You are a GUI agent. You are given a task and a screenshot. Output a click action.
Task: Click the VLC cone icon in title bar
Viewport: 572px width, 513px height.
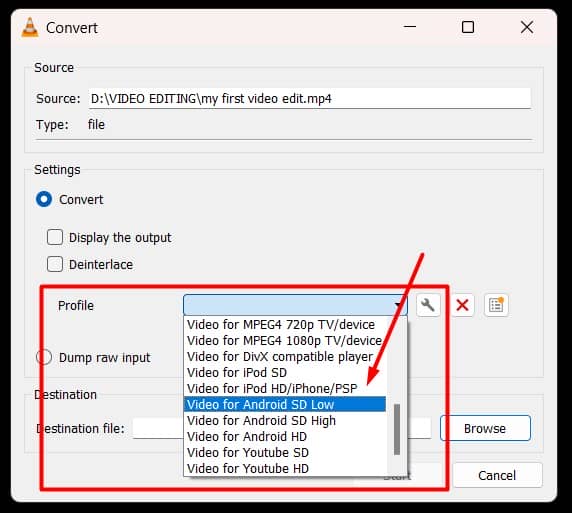coord(30,28)
